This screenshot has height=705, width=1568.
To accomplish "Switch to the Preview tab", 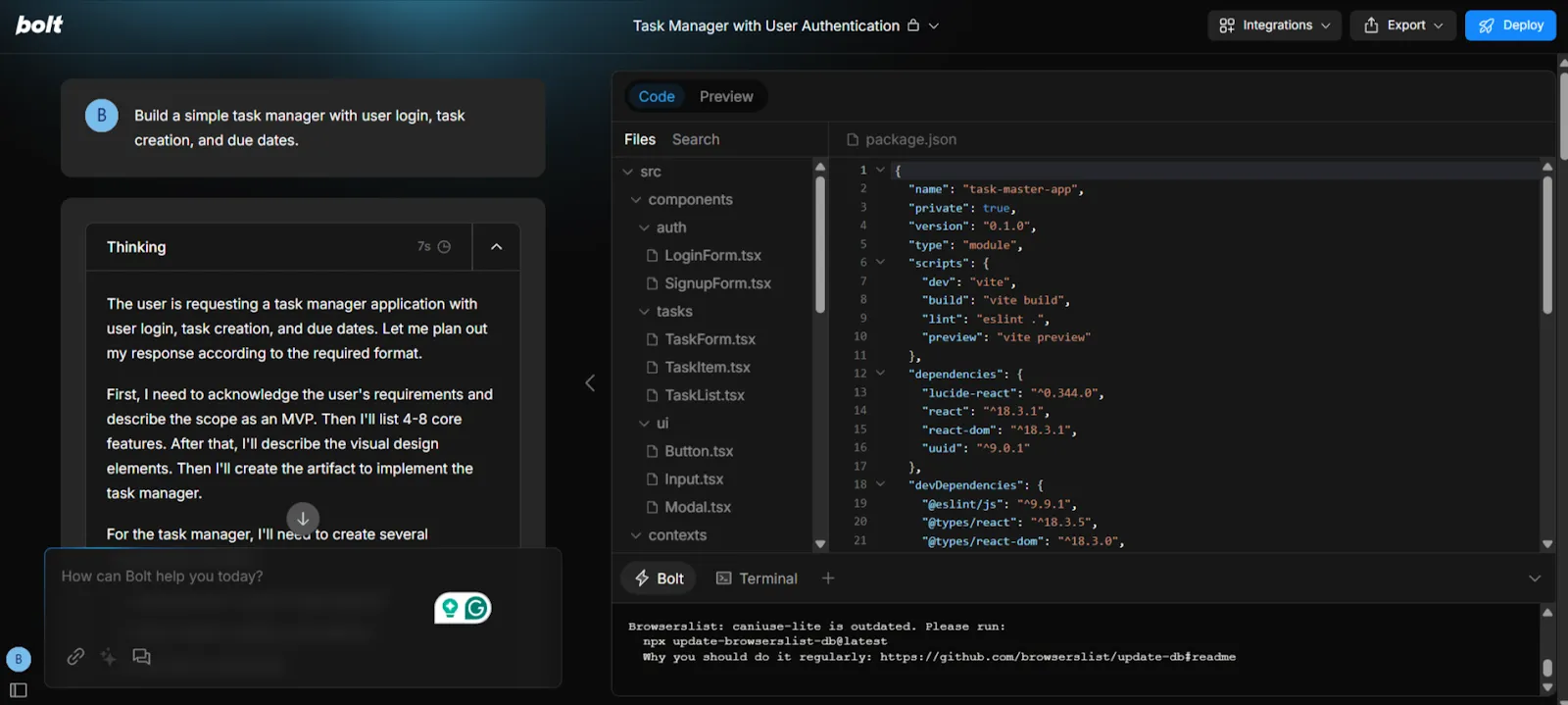I will [726, 97].
